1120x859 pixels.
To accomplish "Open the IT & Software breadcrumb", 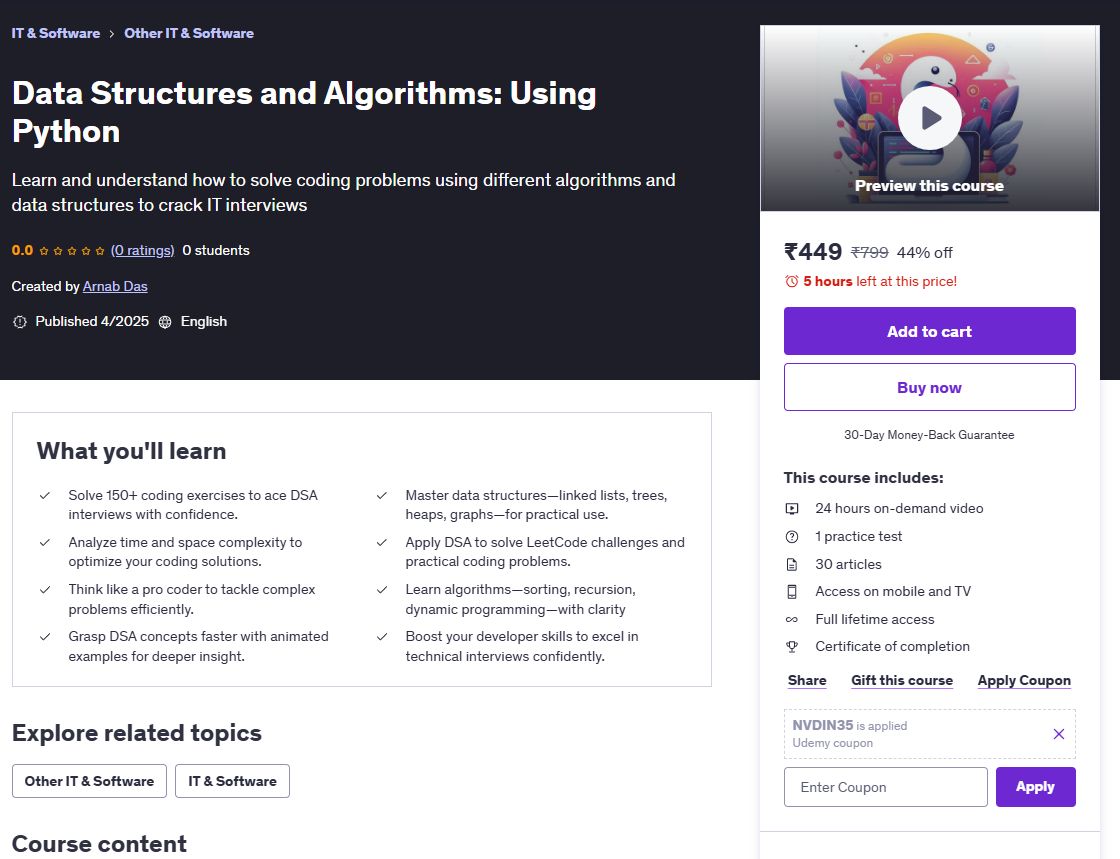I will (56, 33).
